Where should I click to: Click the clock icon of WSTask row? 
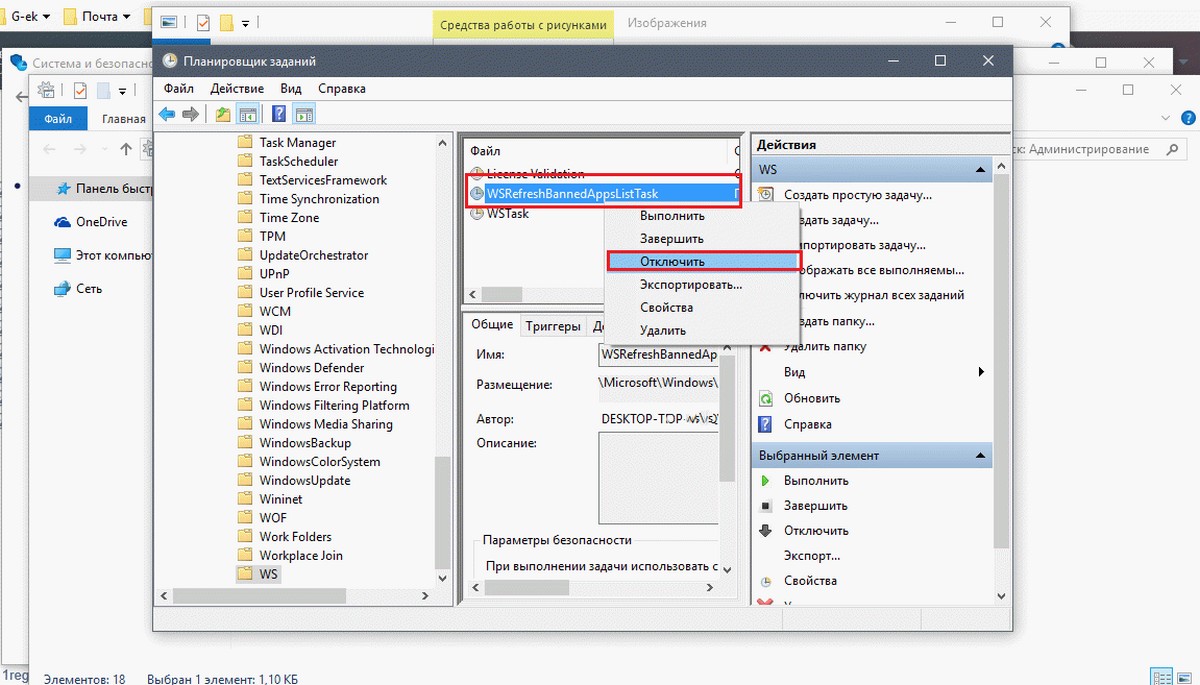point(477,213)
